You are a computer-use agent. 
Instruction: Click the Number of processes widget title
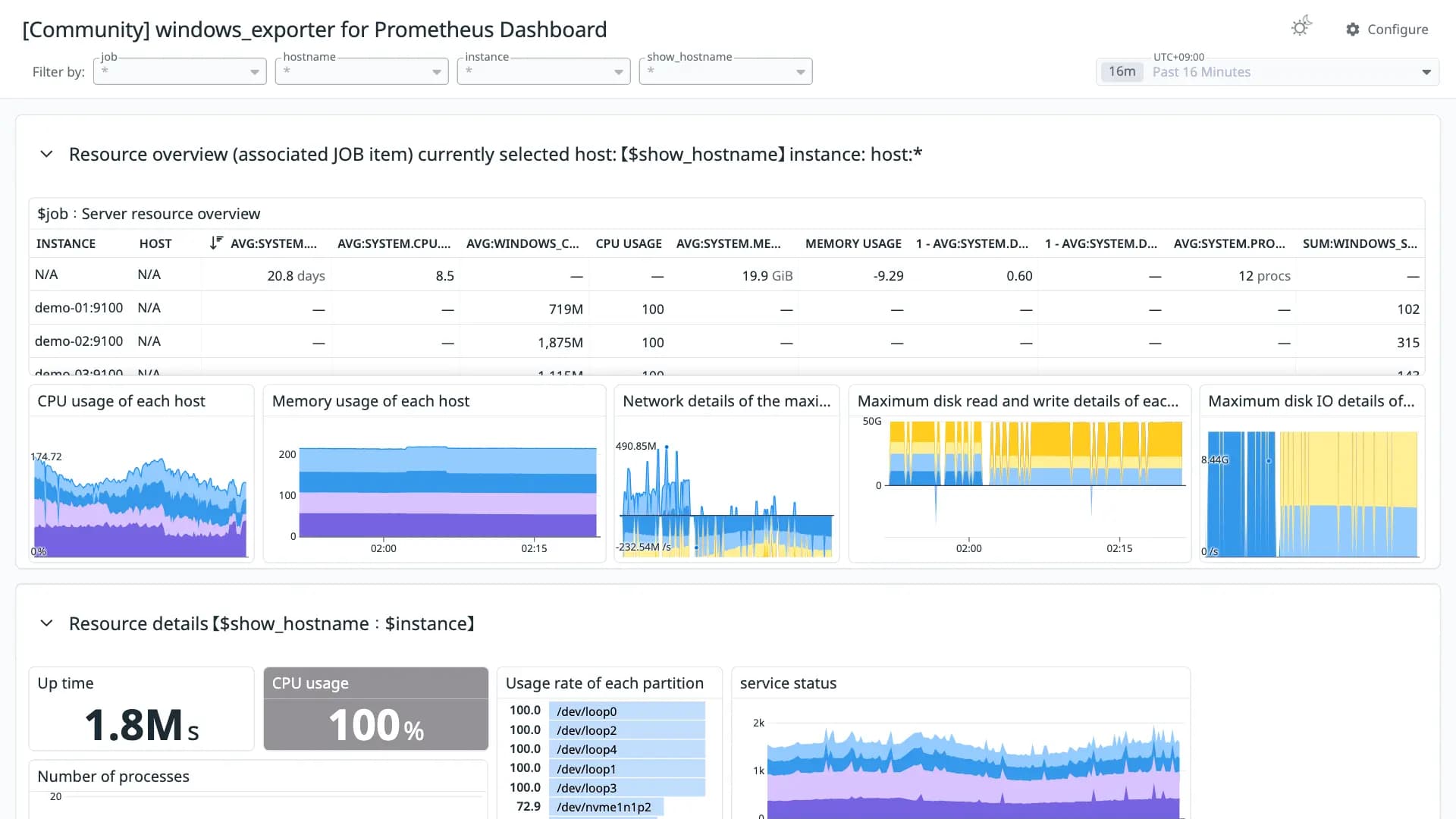[114, 777]
